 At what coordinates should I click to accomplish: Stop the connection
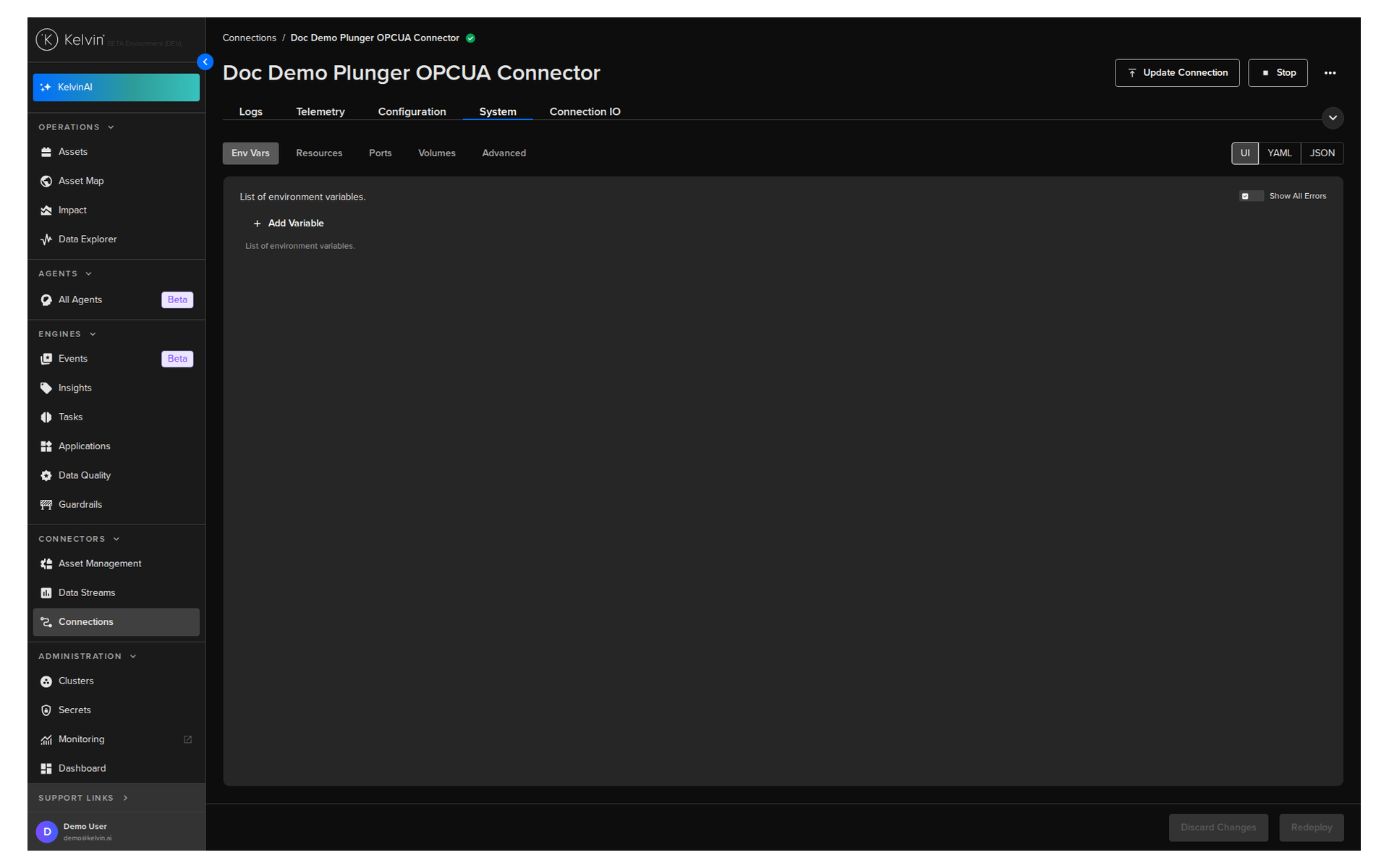(1278, 73)
